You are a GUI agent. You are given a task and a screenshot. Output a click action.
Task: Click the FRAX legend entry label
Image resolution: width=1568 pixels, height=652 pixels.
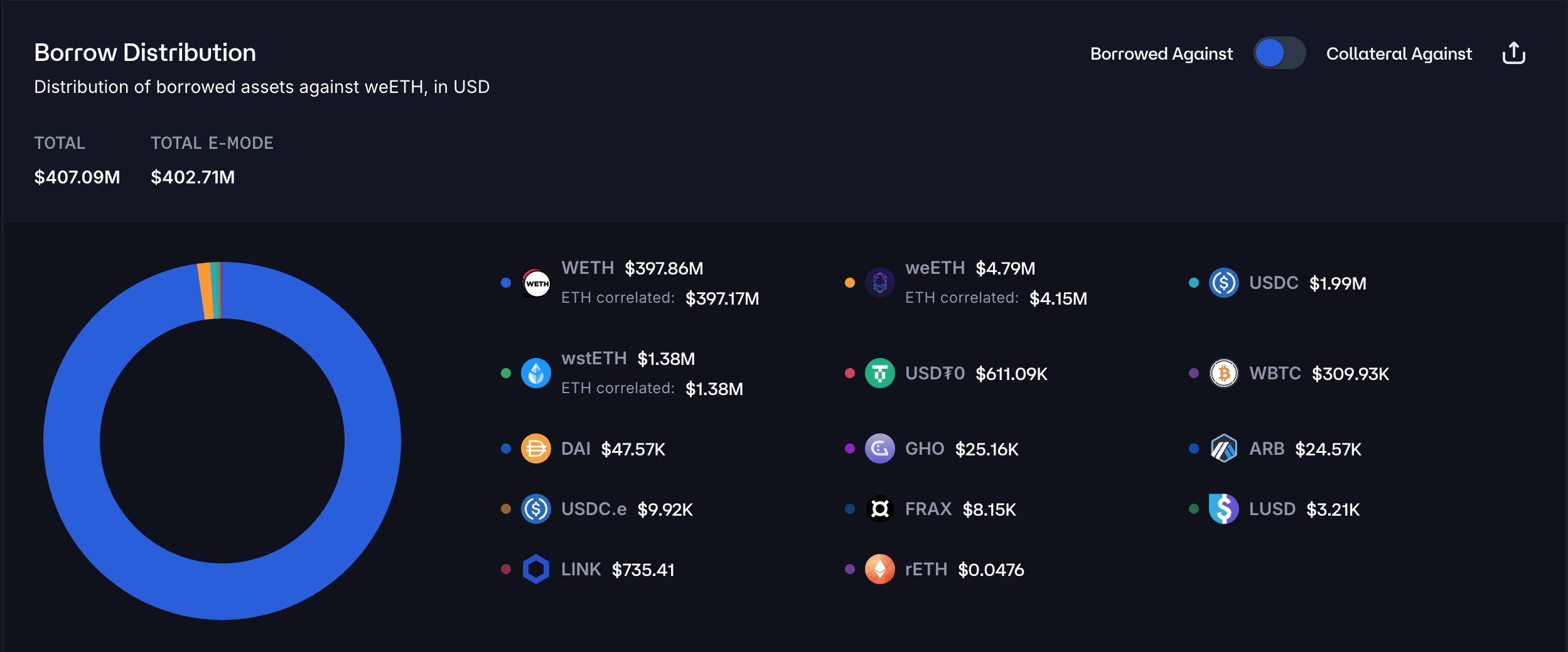pyautogui.click(x=928, y=509)
